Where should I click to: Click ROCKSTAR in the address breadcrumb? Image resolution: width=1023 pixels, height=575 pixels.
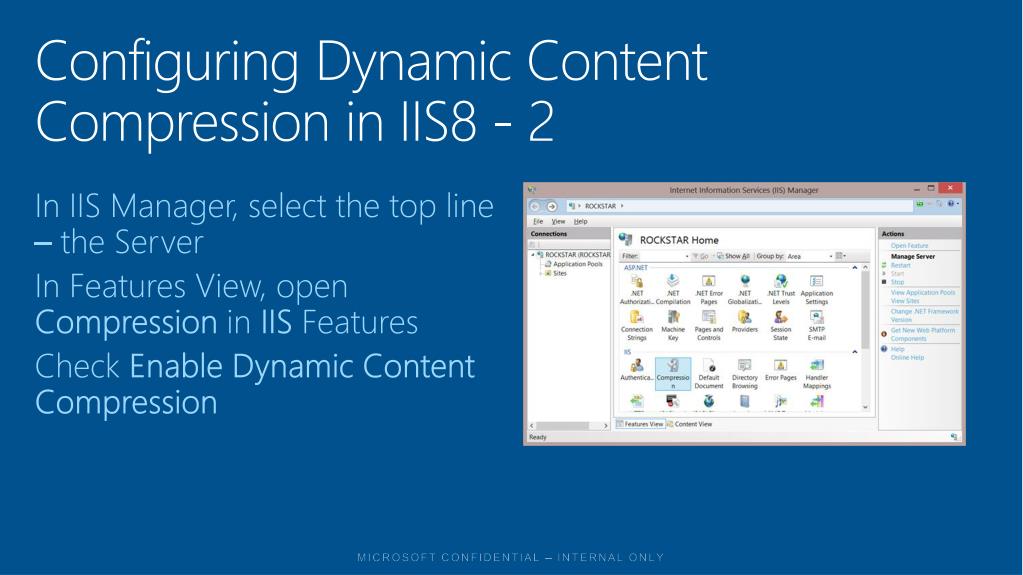pos(600,206)
